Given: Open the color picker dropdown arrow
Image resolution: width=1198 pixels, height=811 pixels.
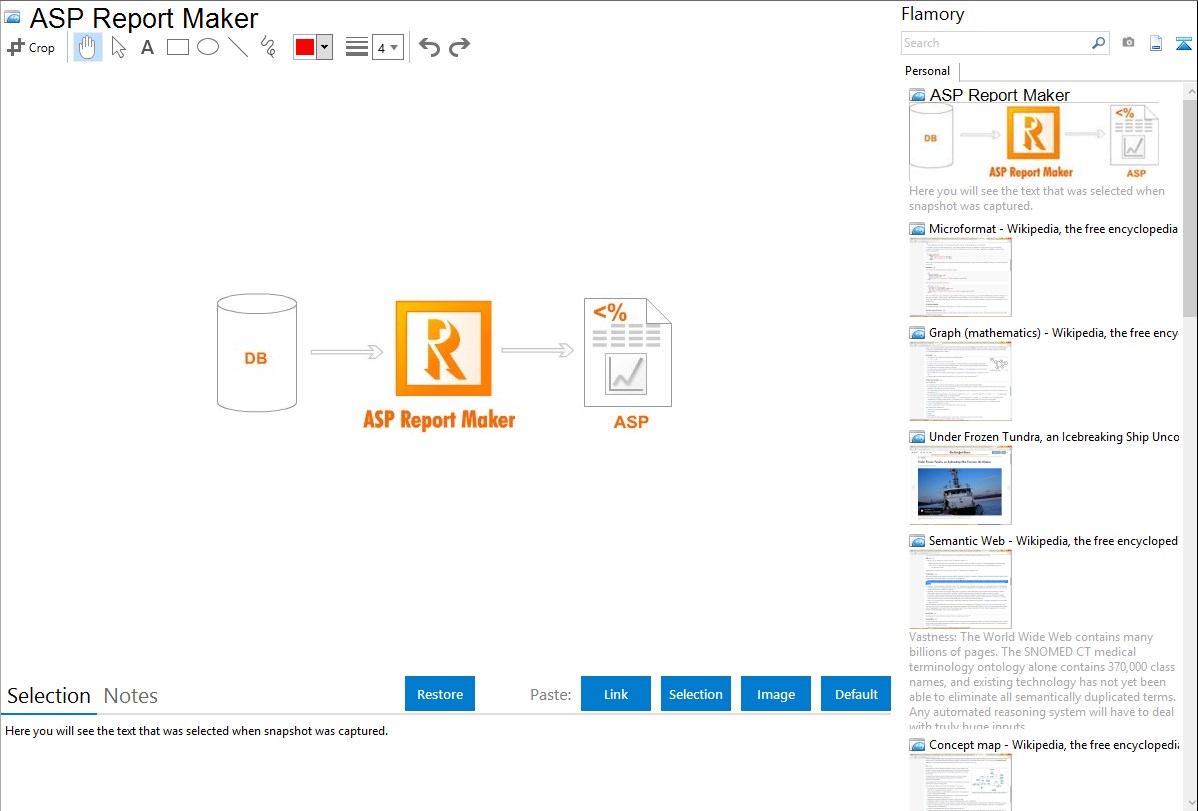Looking at the screenshot, I should pos(325,47).
